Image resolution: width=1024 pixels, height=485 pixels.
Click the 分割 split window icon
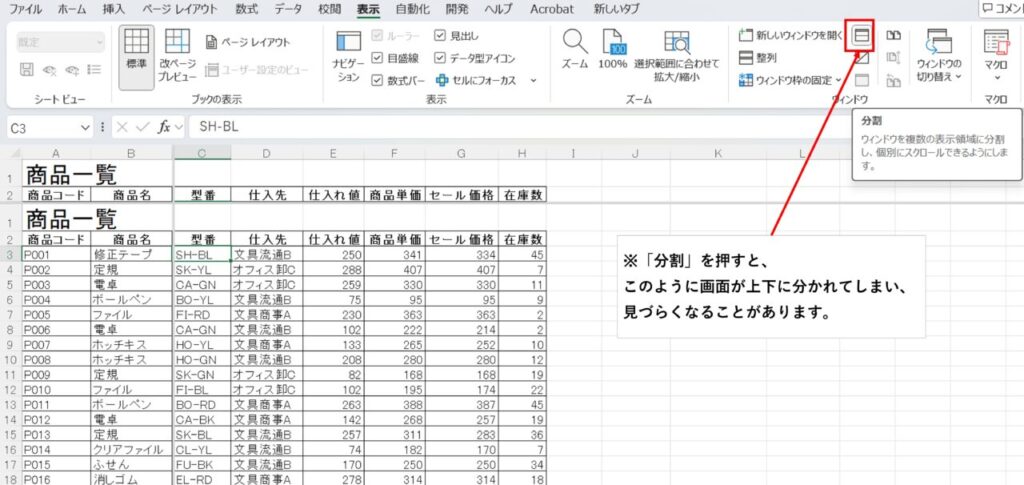click(862, 36)
